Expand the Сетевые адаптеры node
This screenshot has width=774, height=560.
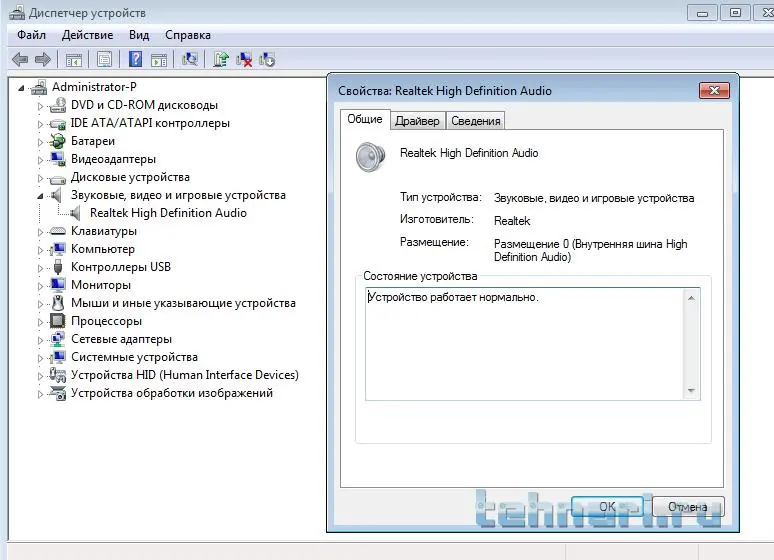click(40, 340)
